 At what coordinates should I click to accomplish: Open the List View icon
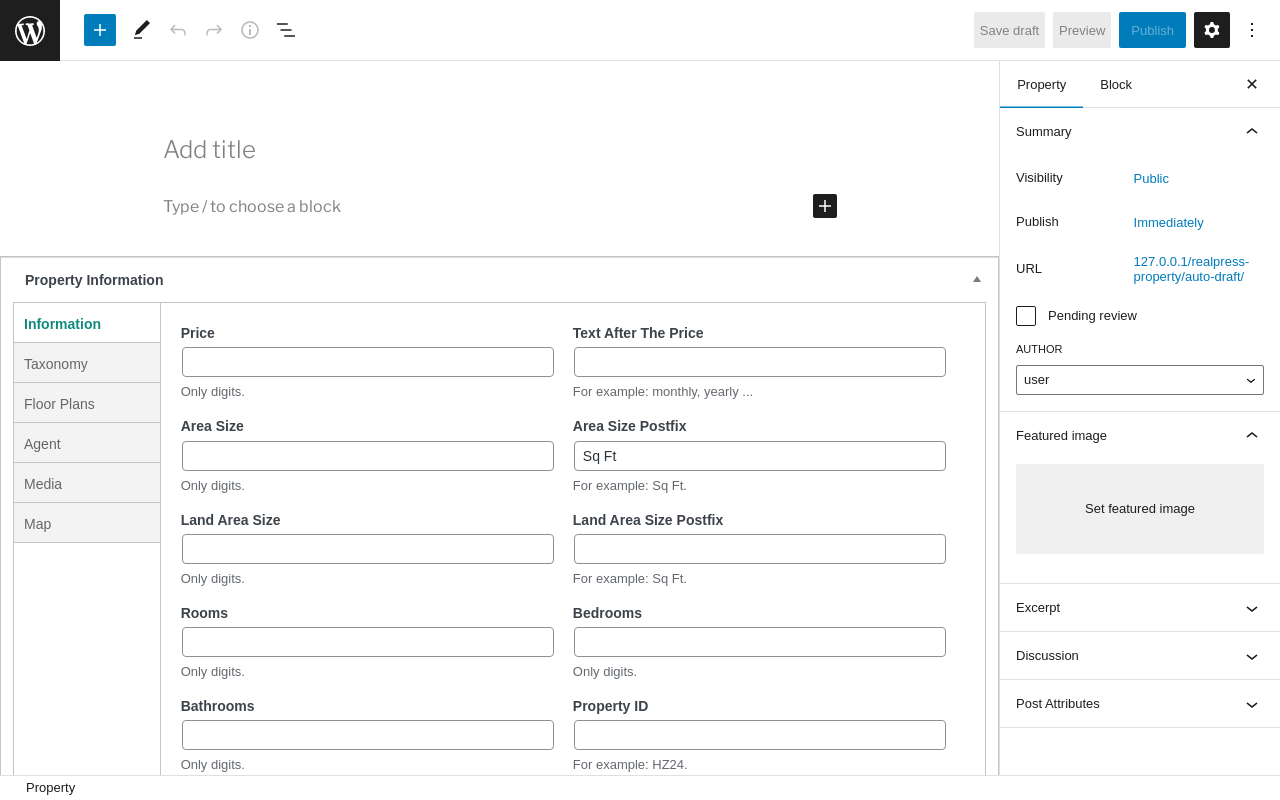coord(286,30)
